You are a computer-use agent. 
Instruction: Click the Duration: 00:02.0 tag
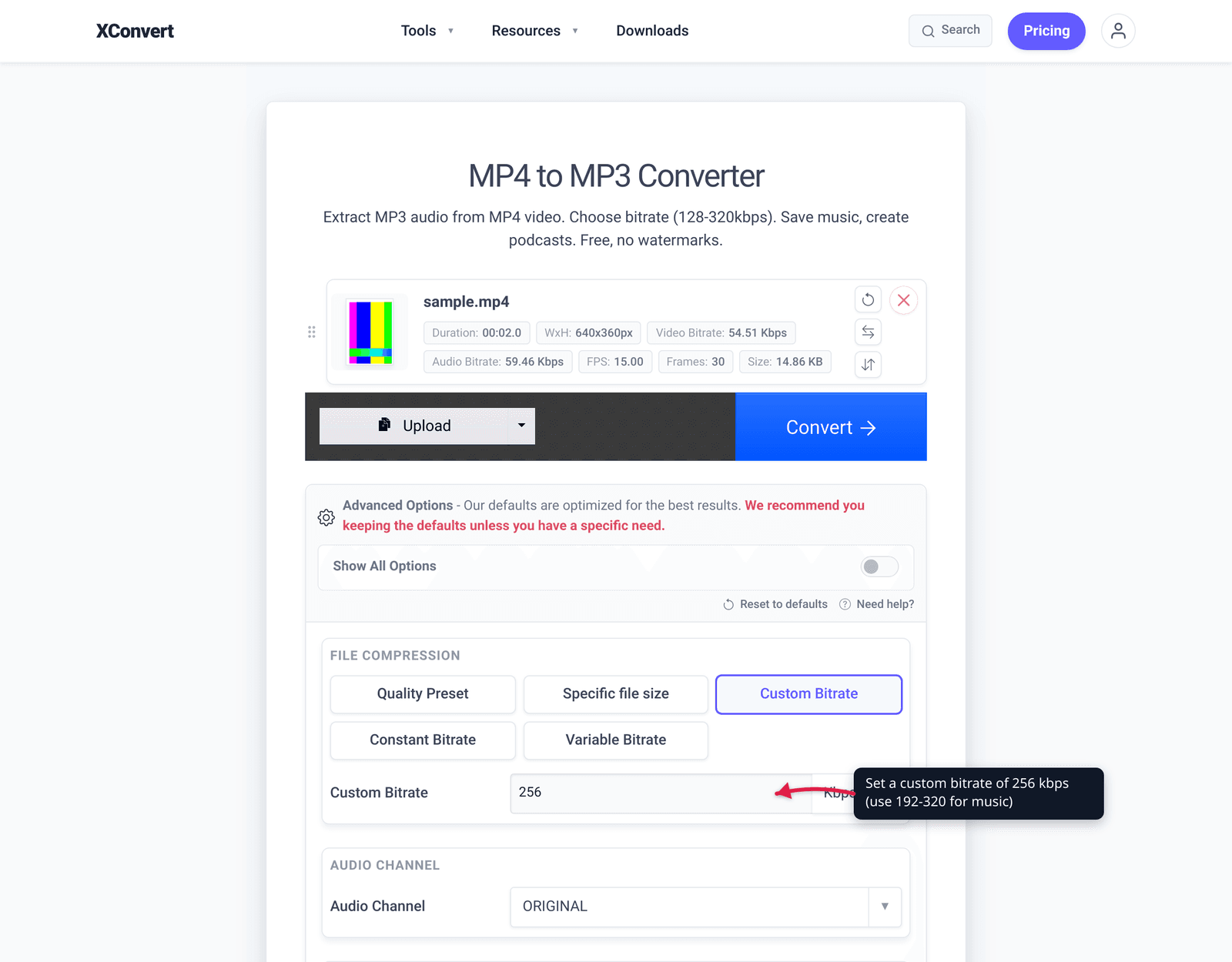(x=477, y=333)
